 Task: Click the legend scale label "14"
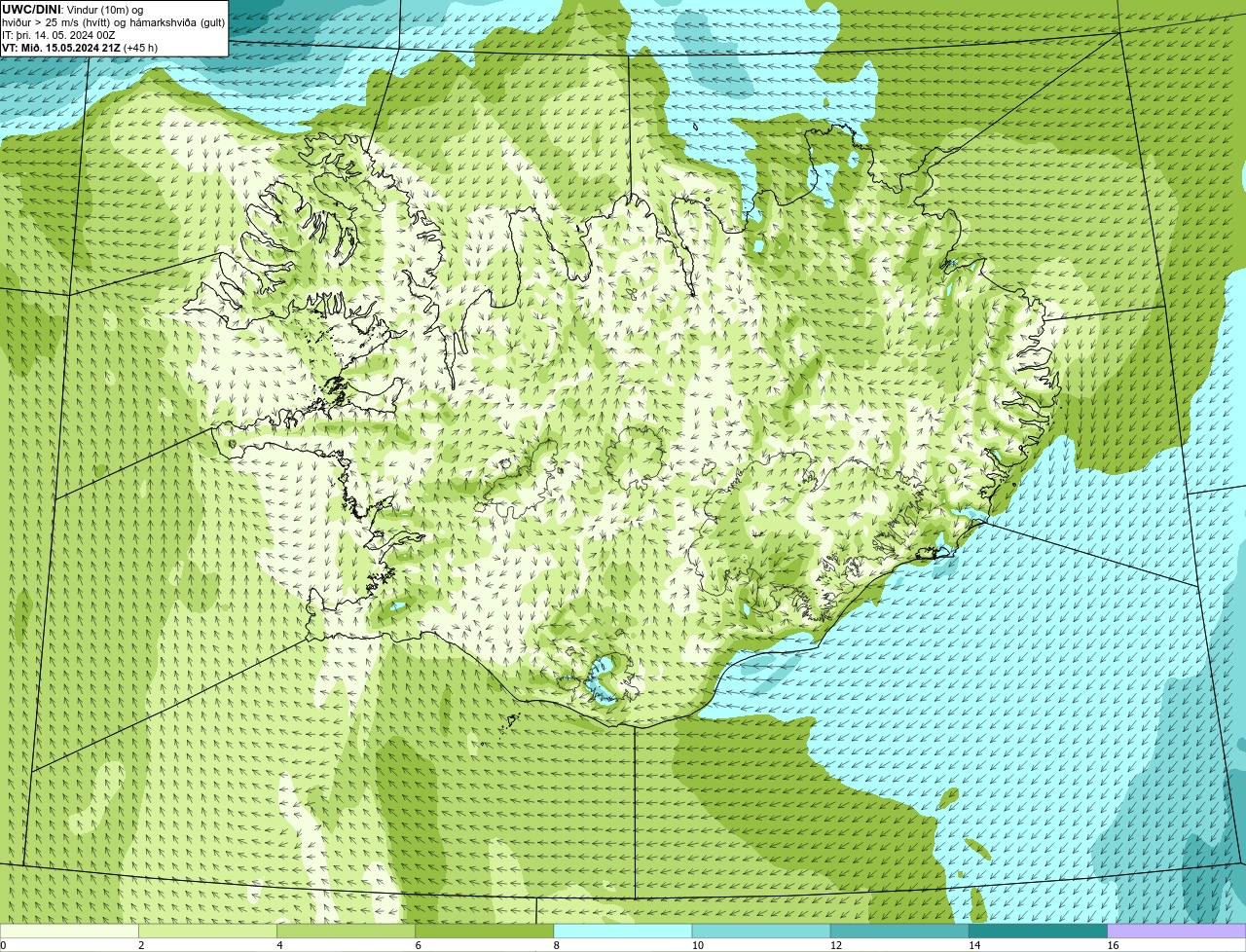pyautogui.click(x=973, y=945)
